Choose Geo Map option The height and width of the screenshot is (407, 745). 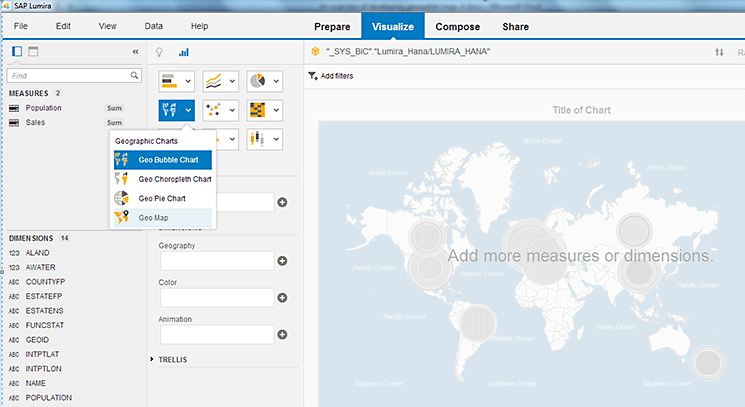[163, 218]
